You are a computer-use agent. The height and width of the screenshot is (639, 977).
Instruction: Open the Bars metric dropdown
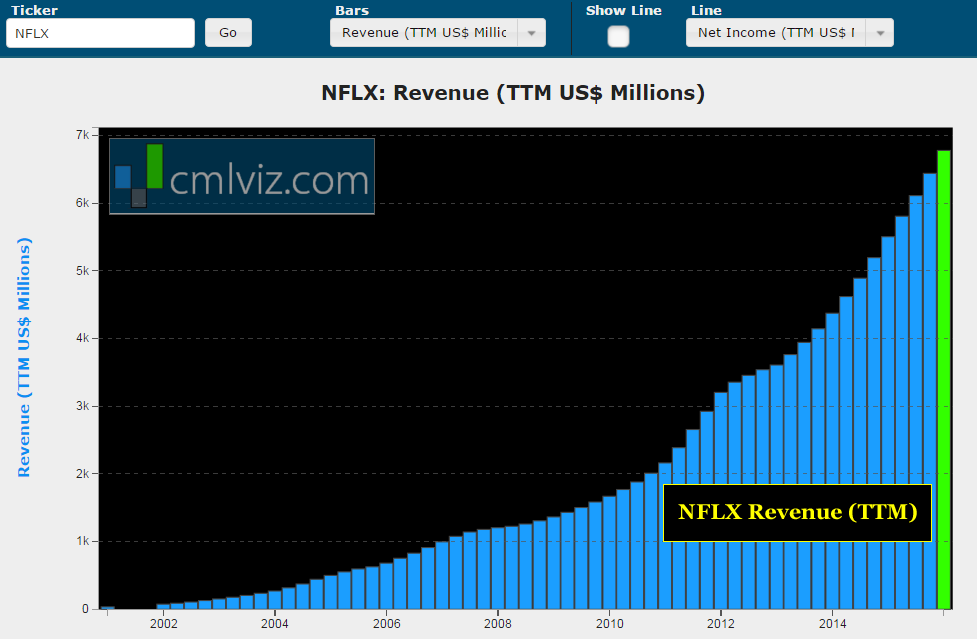(437, 33)
